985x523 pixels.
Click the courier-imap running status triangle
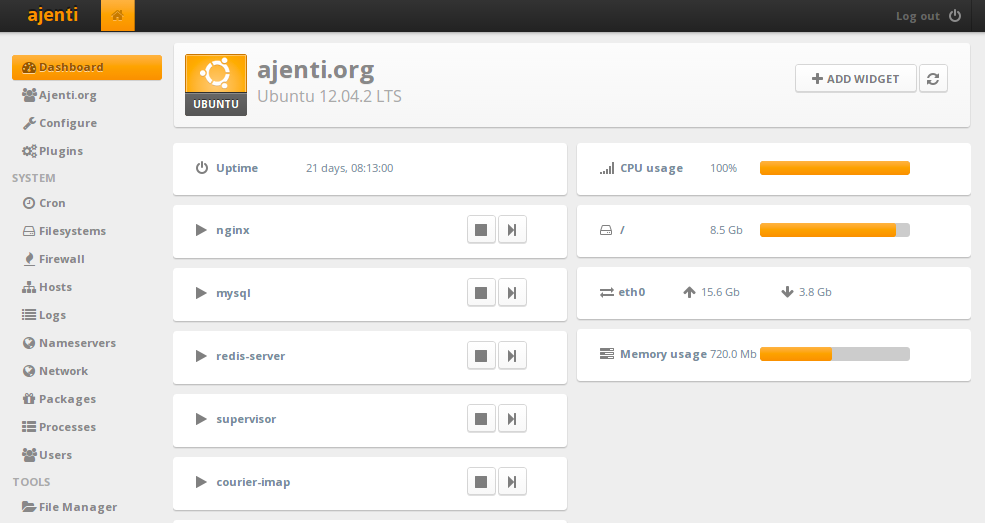(x=201, y=482)
